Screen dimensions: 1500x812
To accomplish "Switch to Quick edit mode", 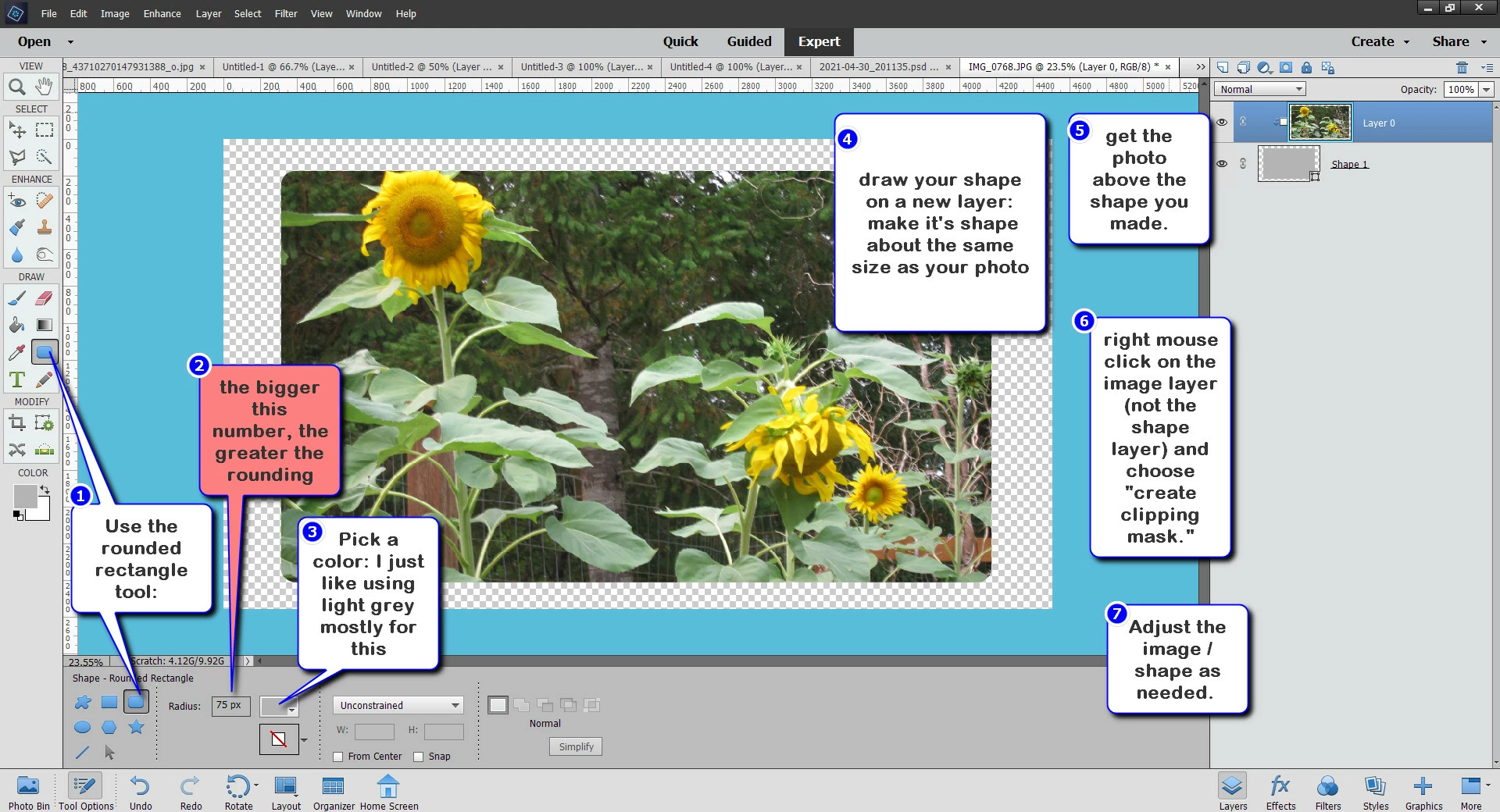I will [680, 41].
